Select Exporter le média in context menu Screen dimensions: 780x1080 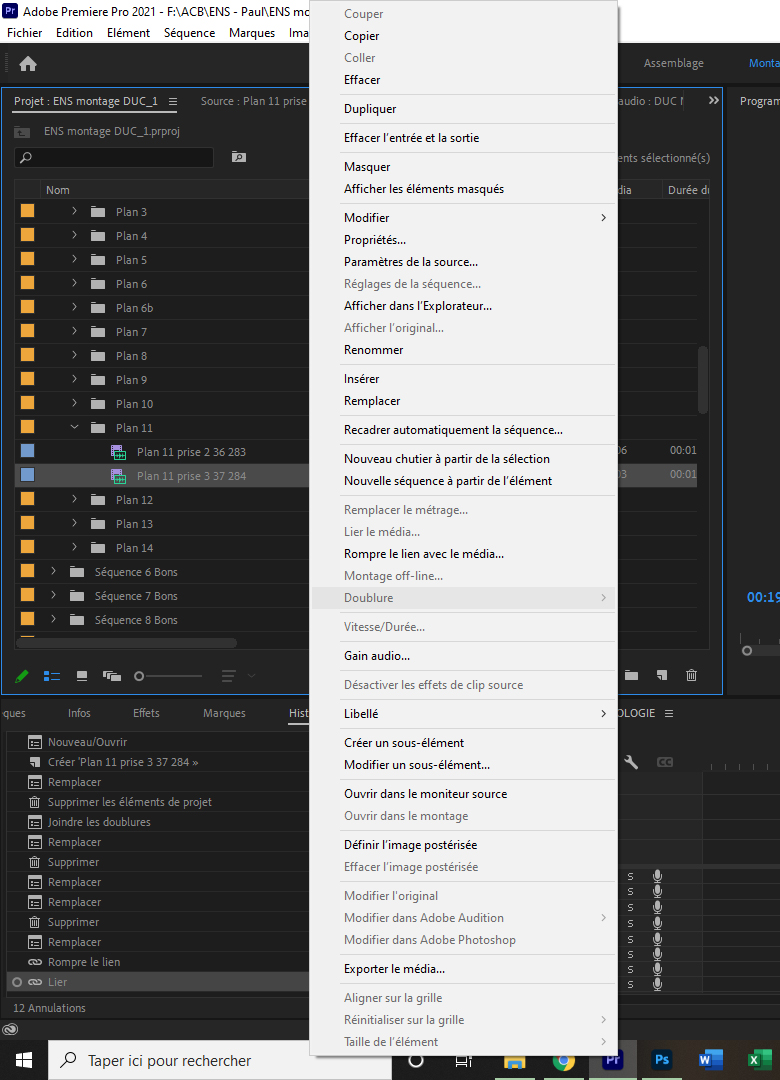click(394, 969)
